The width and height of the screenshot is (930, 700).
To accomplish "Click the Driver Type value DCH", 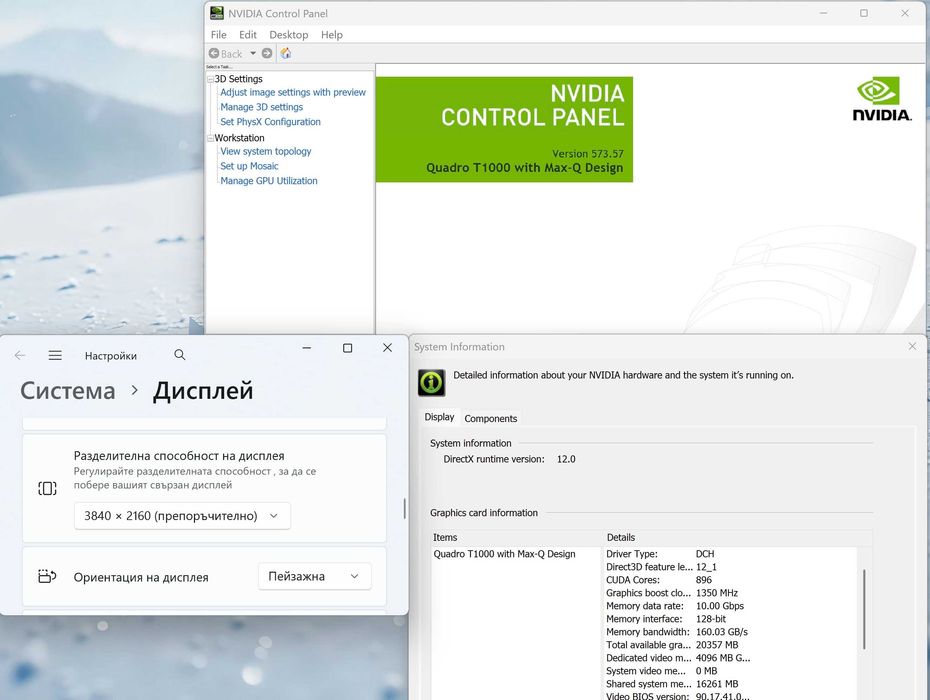I will coord(705,554).
